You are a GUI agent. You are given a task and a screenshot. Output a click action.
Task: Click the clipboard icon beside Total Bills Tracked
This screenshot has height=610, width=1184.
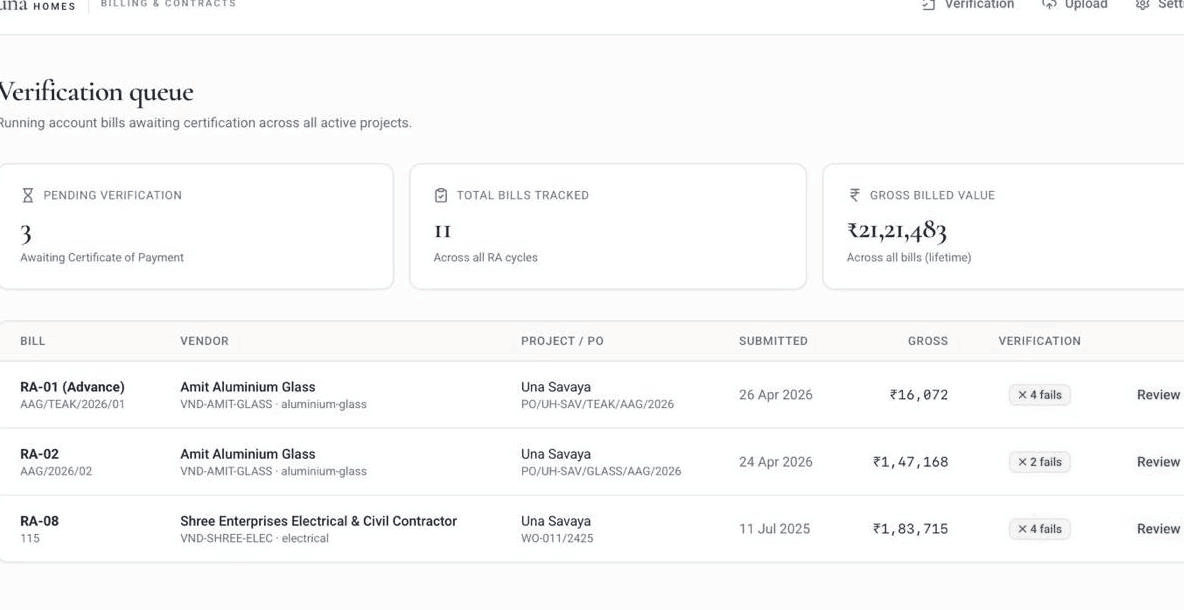click(x=441, y=196)
